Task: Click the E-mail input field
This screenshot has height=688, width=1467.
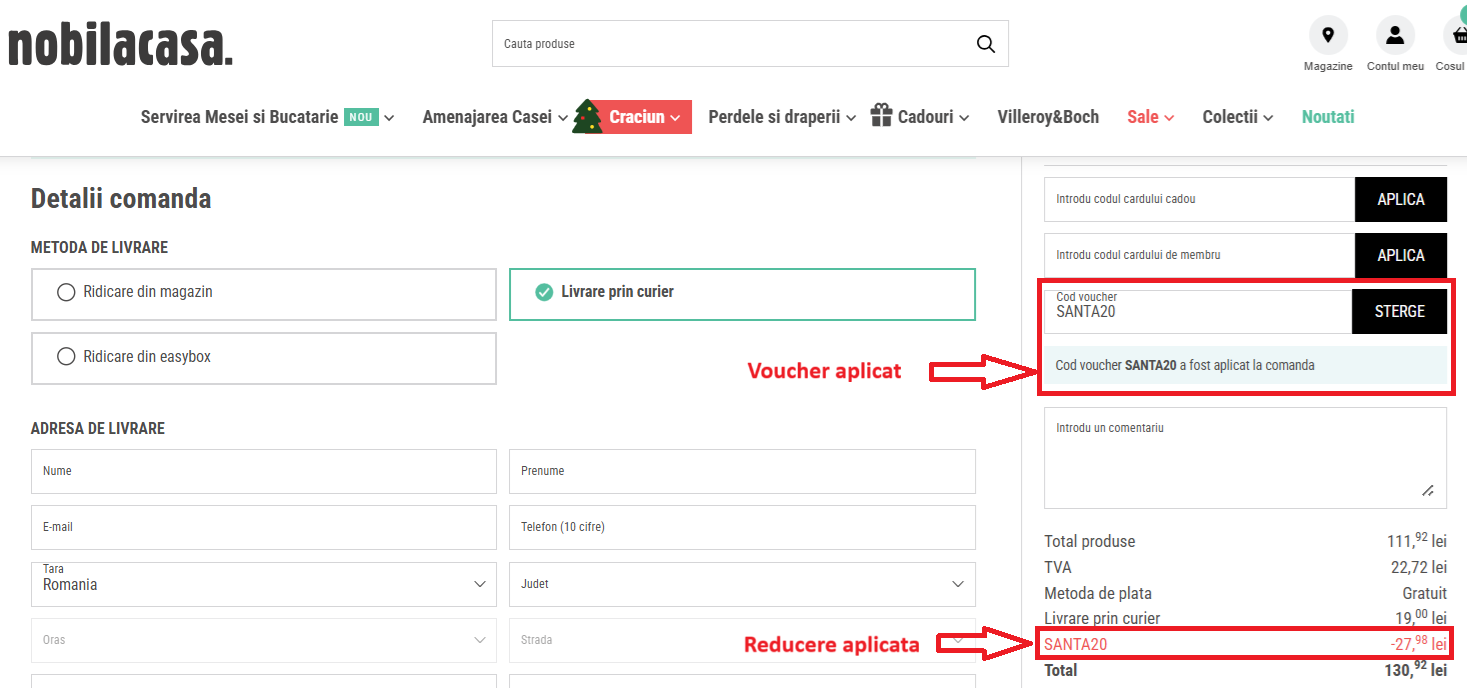Action: [x=264, y=527]
